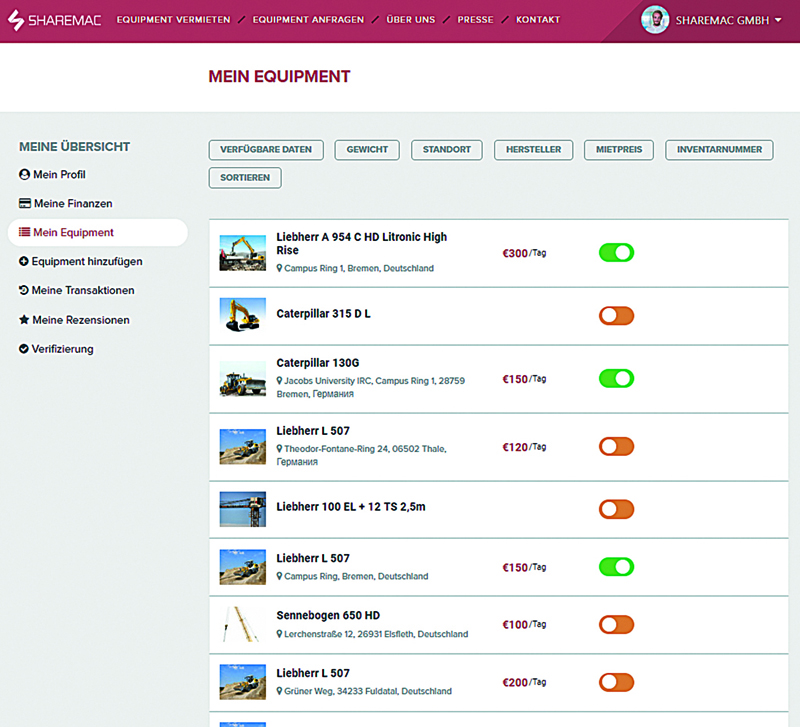The image size is (800, 727).
Task: Click the Meine Finanzen card icon
Action: pyautogui.click(x=25, y=204)
